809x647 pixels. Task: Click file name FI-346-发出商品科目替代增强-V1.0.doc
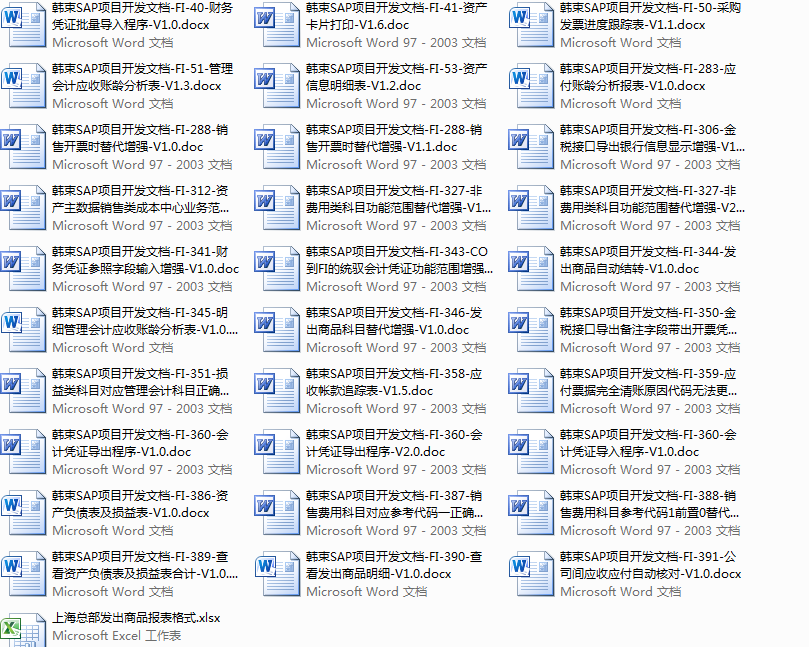point(394,320)
